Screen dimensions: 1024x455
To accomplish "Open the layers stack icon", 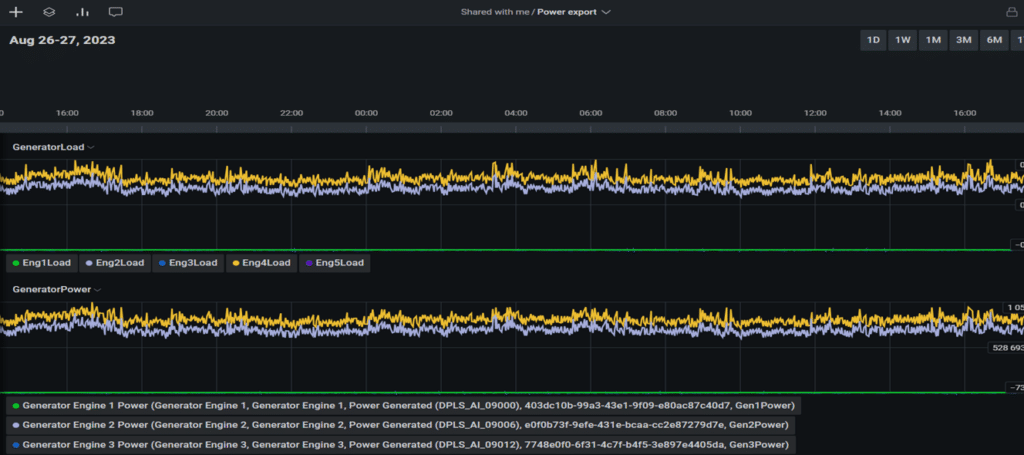I will click(x=49, y=12).
